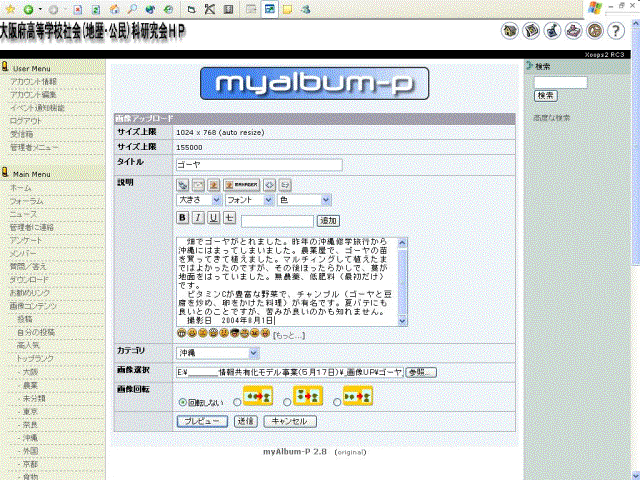Viewport: 640px width, 480px height.
Task: Click the キャンセル cancel button
Action: (x=290, y=421)
